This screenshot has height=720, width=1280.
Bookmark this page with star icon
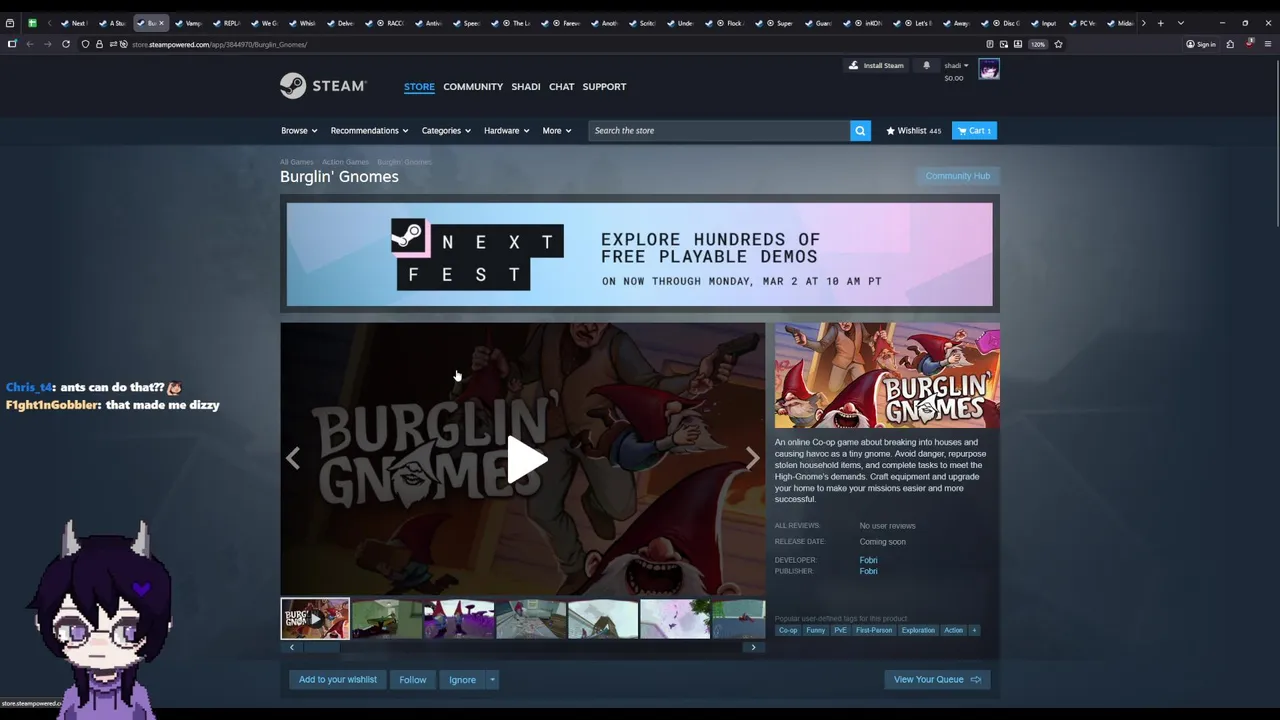click(x=1058, y=44)
